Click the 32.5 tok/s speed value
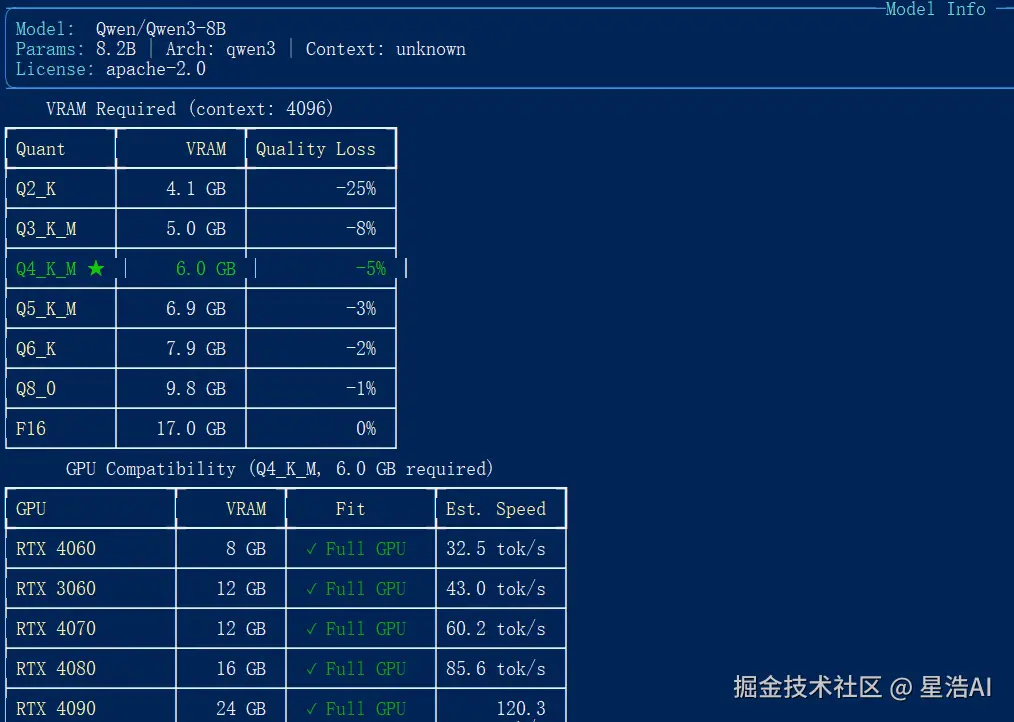1014x722 pixels. (495, 549)
